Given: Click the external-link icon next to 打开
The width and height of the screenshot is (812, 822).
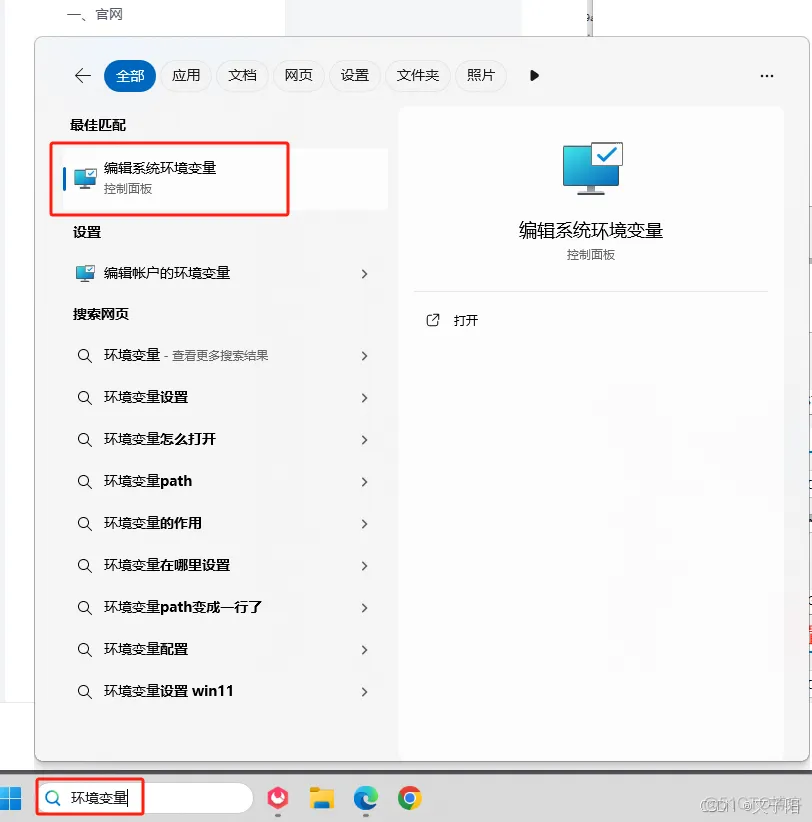Looking at the screenshot, I should coord(432,320).
